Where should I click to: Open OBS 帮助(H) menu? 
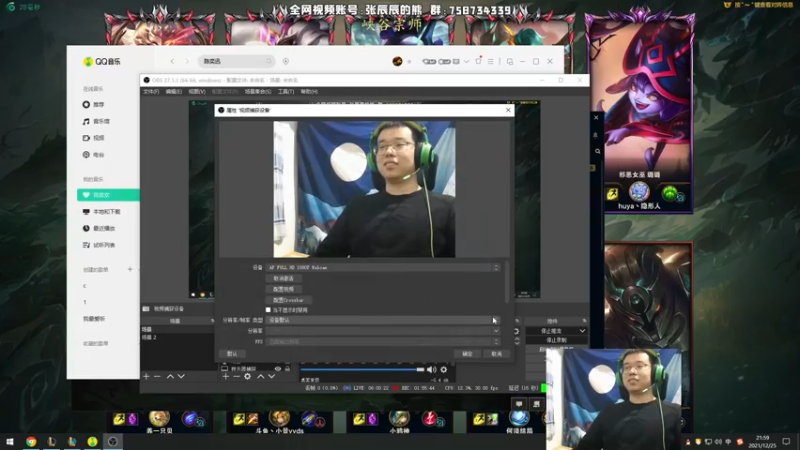click(x=309, y=92)
